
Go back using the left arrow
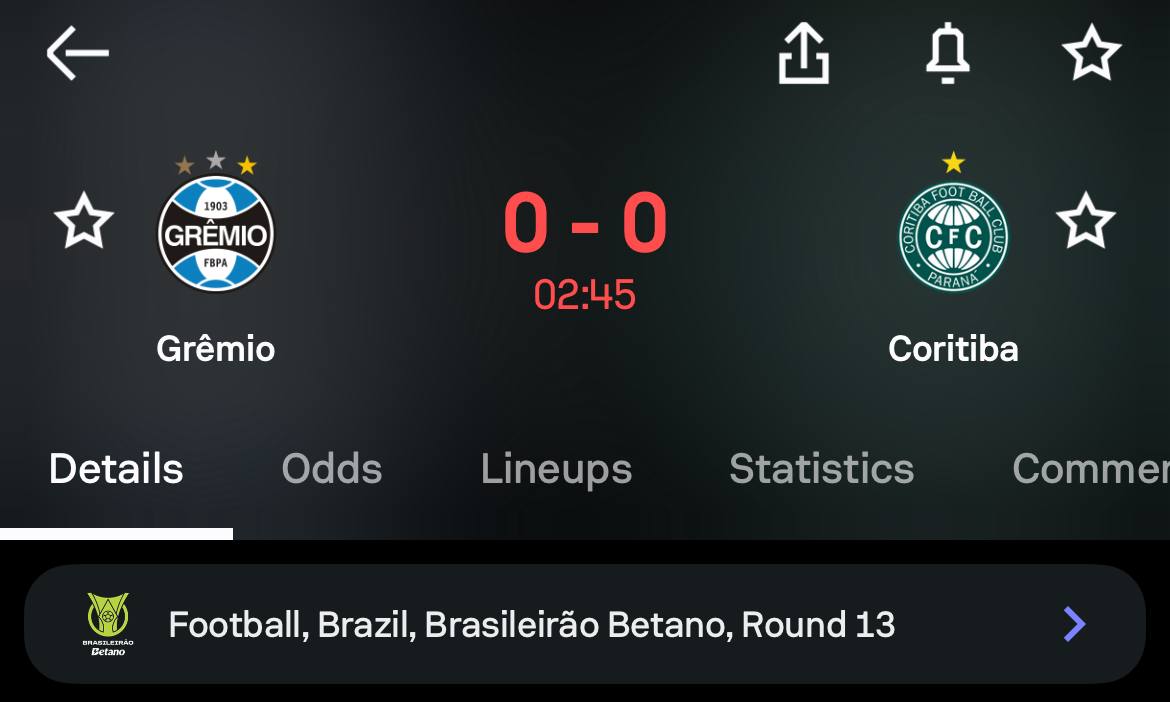click(77, 53)
